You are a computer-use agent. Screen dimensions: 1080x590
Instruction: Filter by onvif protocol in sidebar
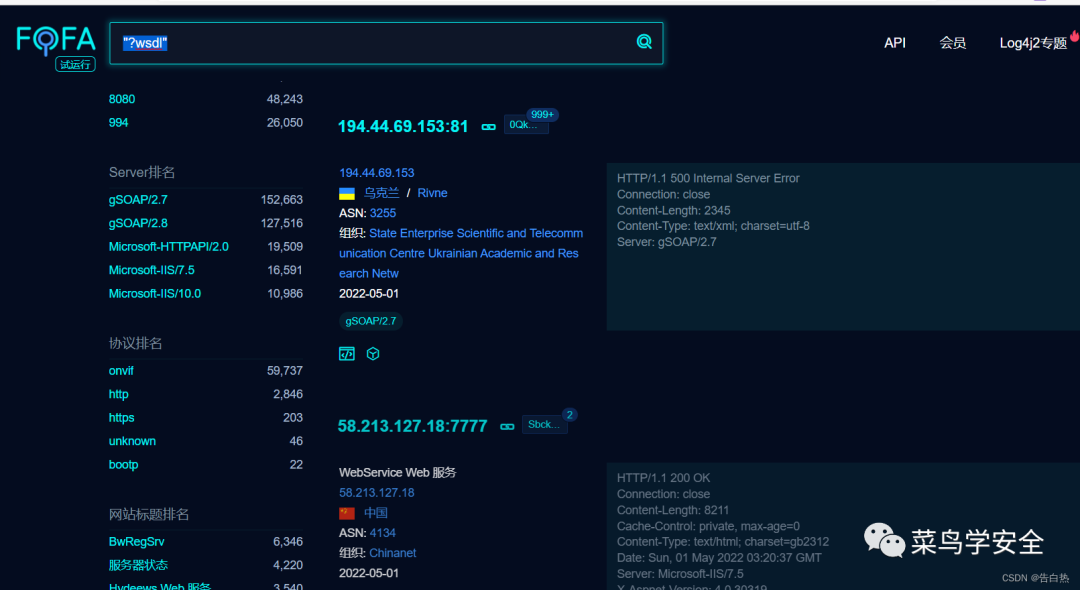point(121,371)
